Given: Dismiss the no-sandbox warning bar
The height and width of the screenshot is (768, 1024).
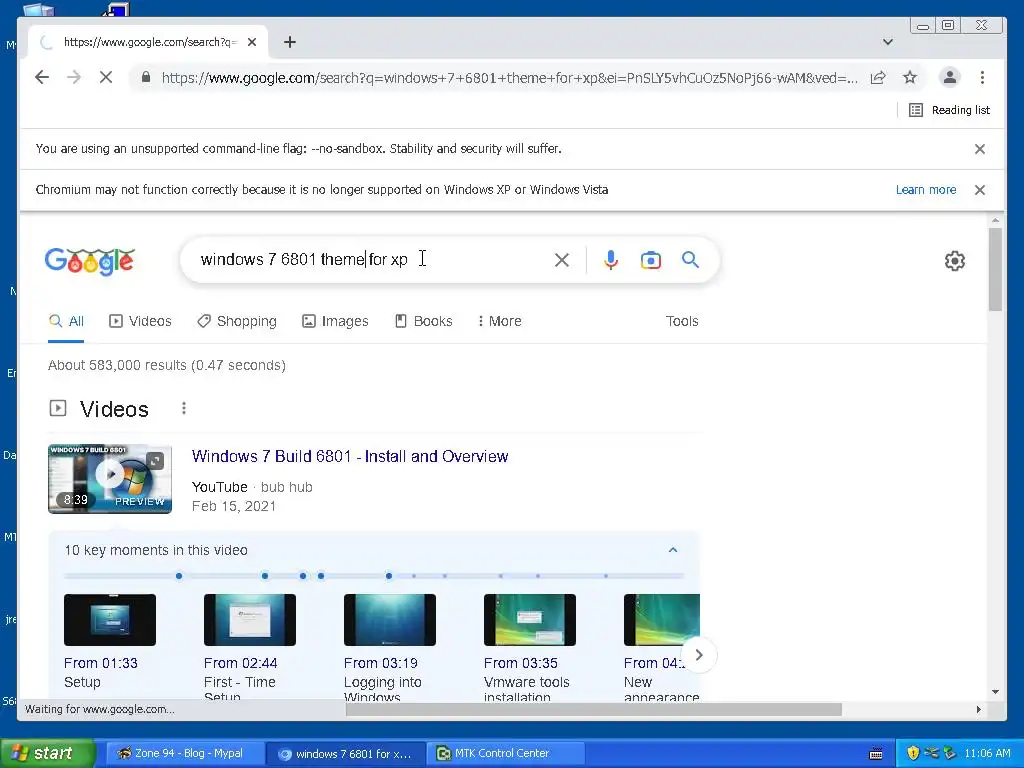Looking at the screenshot, I should point(980,149).
